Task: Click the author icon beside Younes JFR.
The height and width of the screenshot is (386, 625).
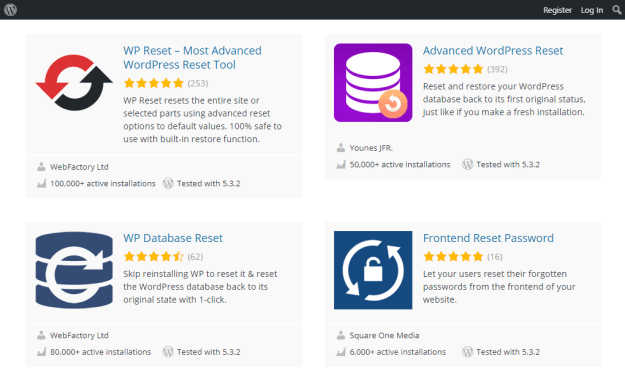Action: [341, 148]
